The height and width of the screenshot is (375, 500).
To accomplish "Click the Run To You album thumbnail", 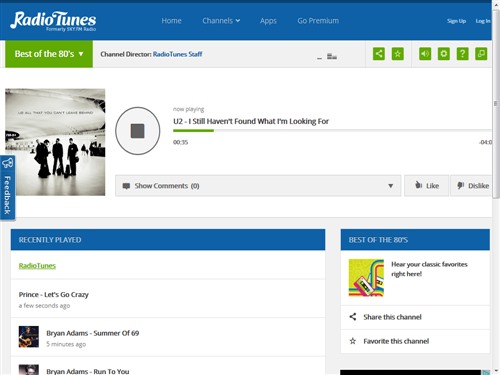I will 29,370.
